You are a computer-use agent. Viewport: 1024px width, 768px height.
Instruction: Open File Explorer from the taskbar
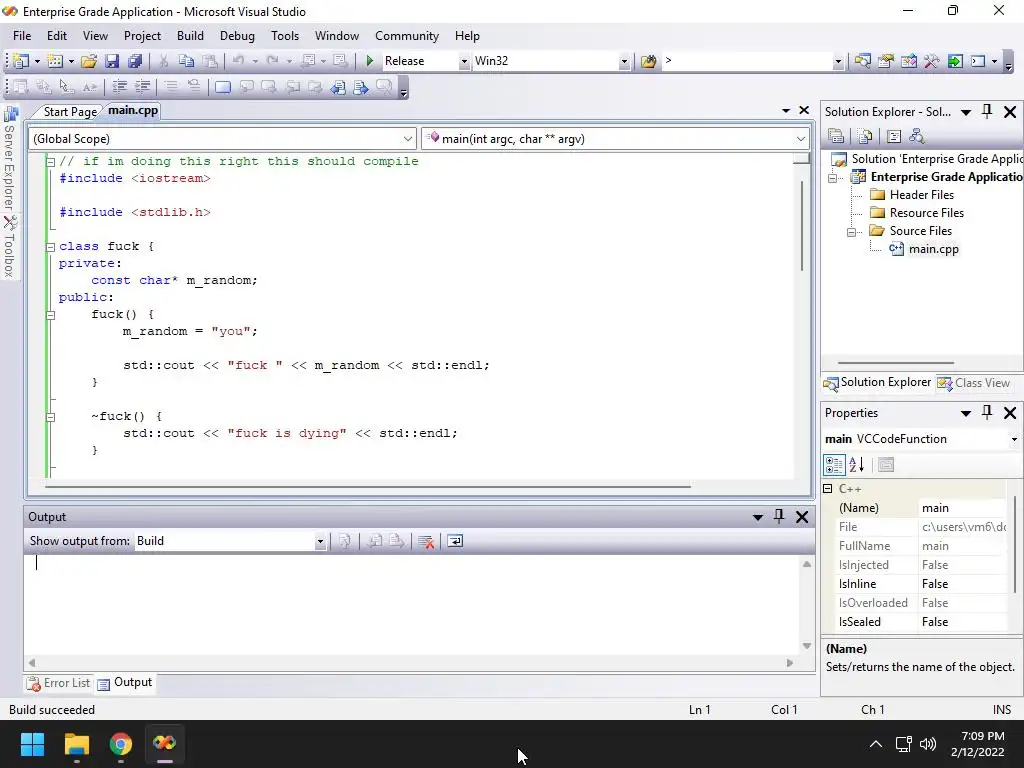pos(76,744)
